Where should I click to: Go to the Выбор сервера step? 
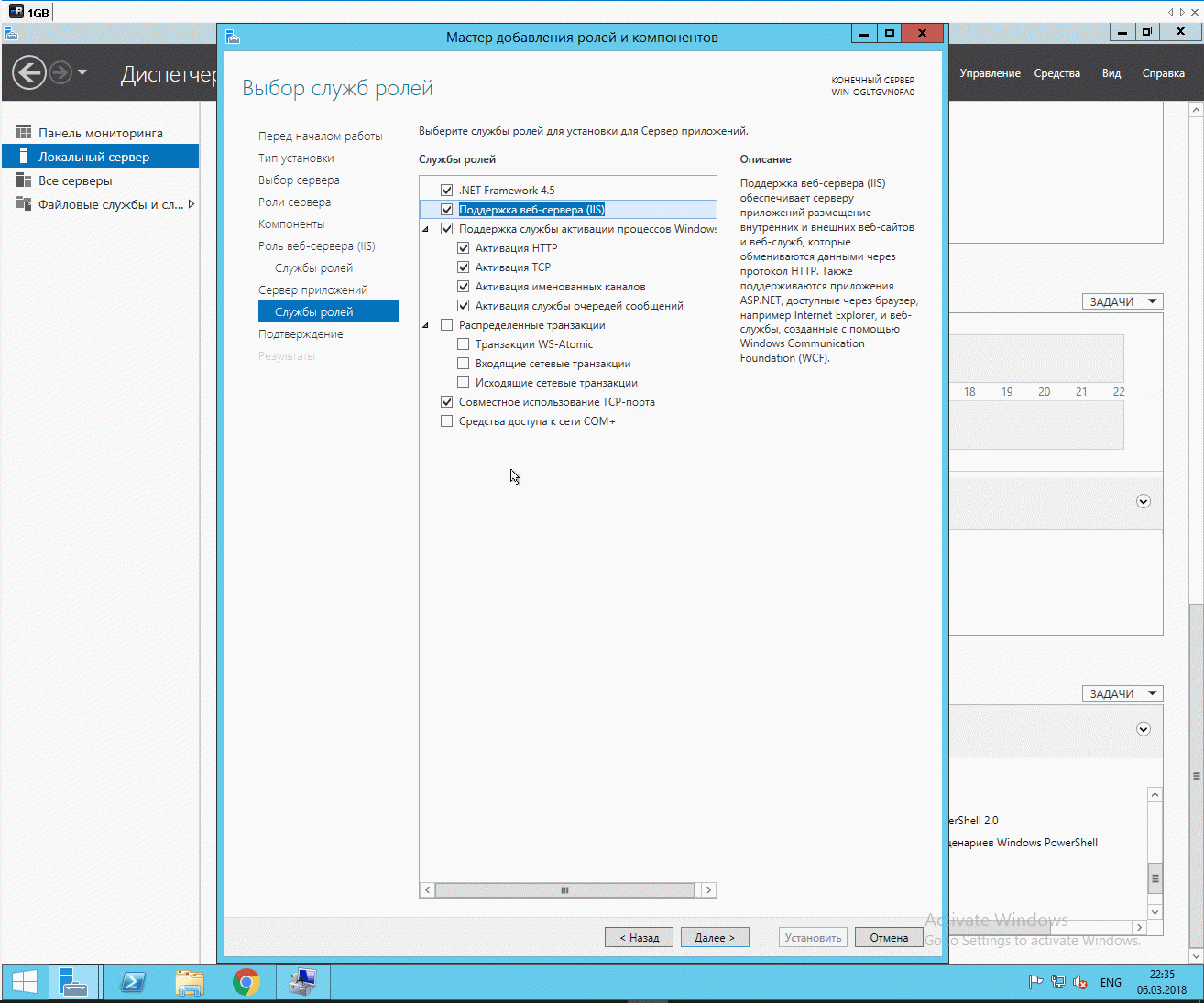(299, 180)
